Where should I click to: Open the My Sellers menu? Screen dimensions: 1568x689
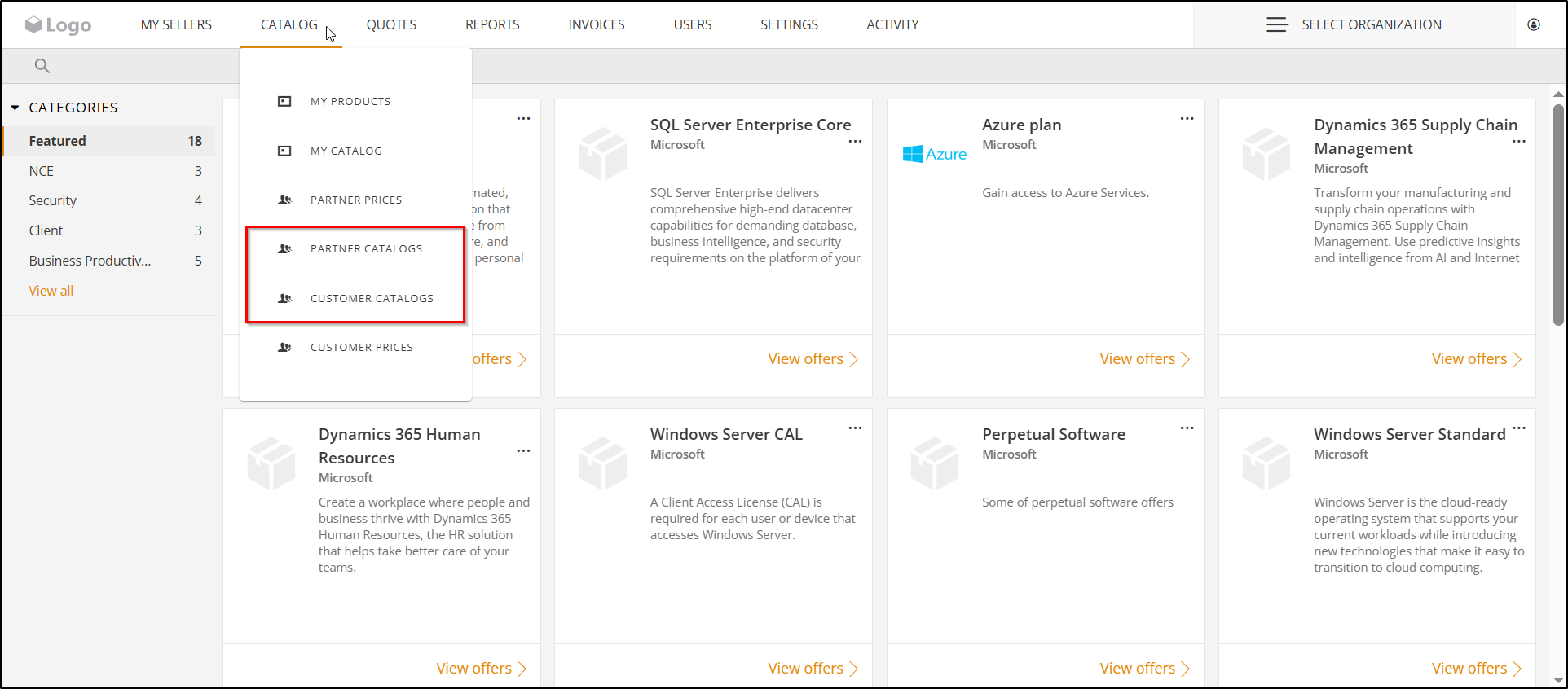point(176,24)
